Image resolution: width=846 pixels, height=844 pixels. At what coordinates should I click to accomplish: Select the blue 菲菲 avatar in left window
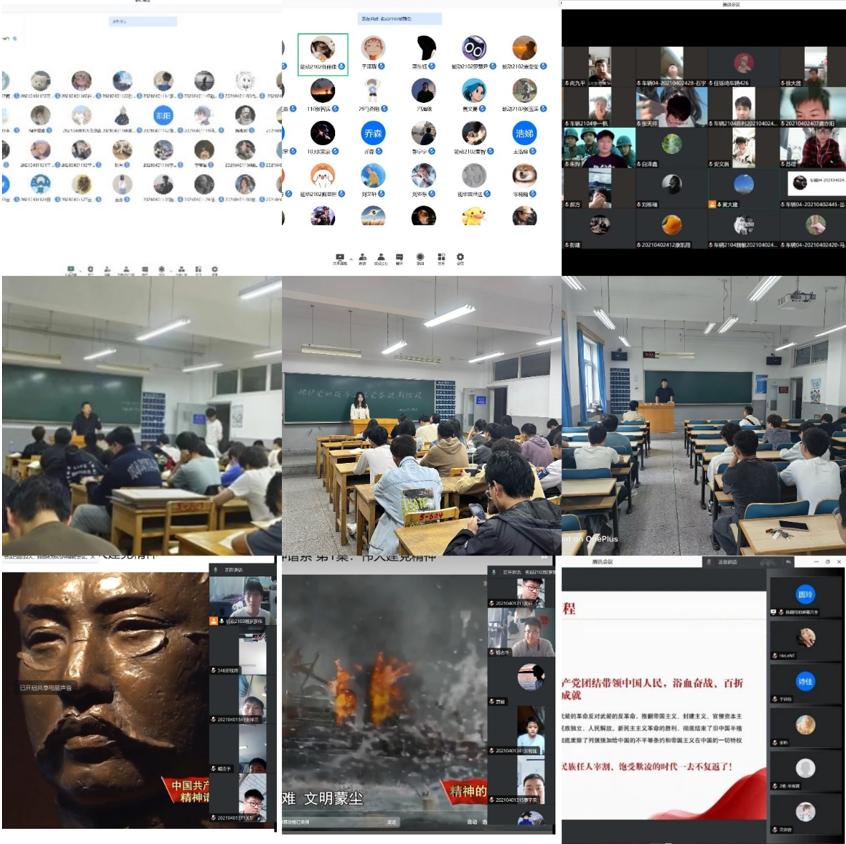[162, 115]
